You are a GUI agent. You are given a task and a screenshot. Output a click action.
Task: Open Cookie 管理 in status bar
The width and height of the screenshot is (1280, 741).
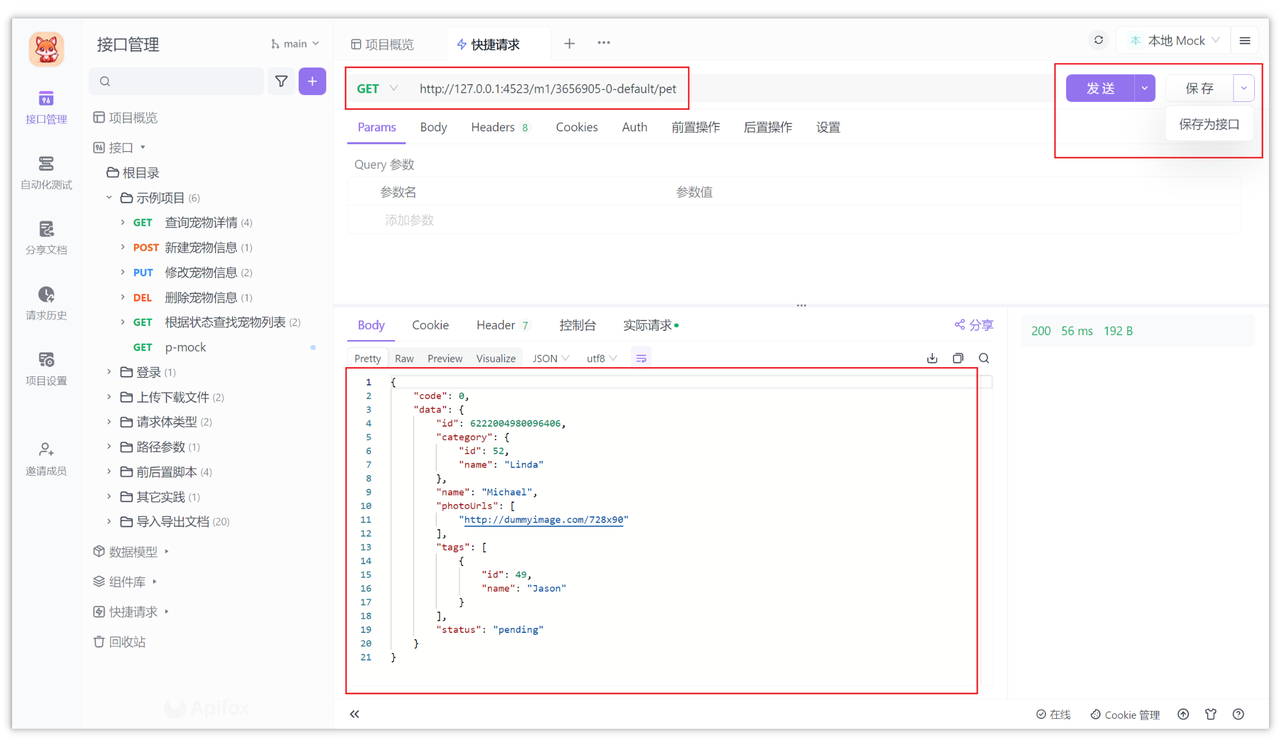tap(1125, 714)
